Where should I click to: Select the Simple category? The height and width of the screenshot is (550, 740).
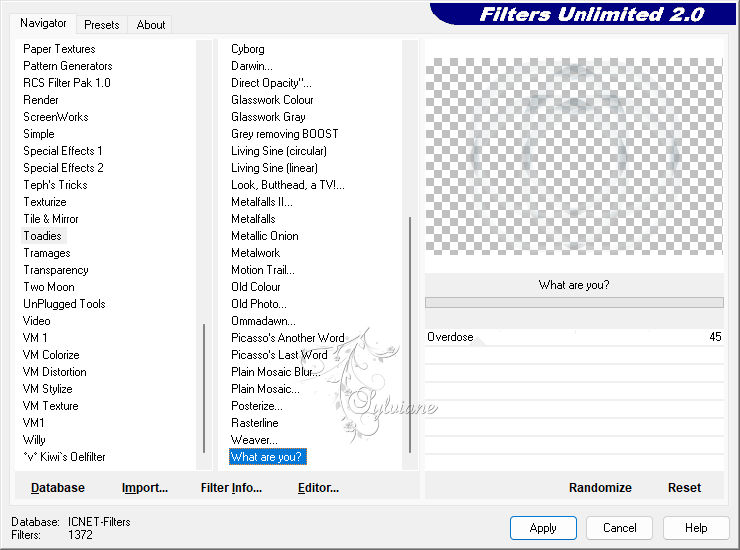39,134
